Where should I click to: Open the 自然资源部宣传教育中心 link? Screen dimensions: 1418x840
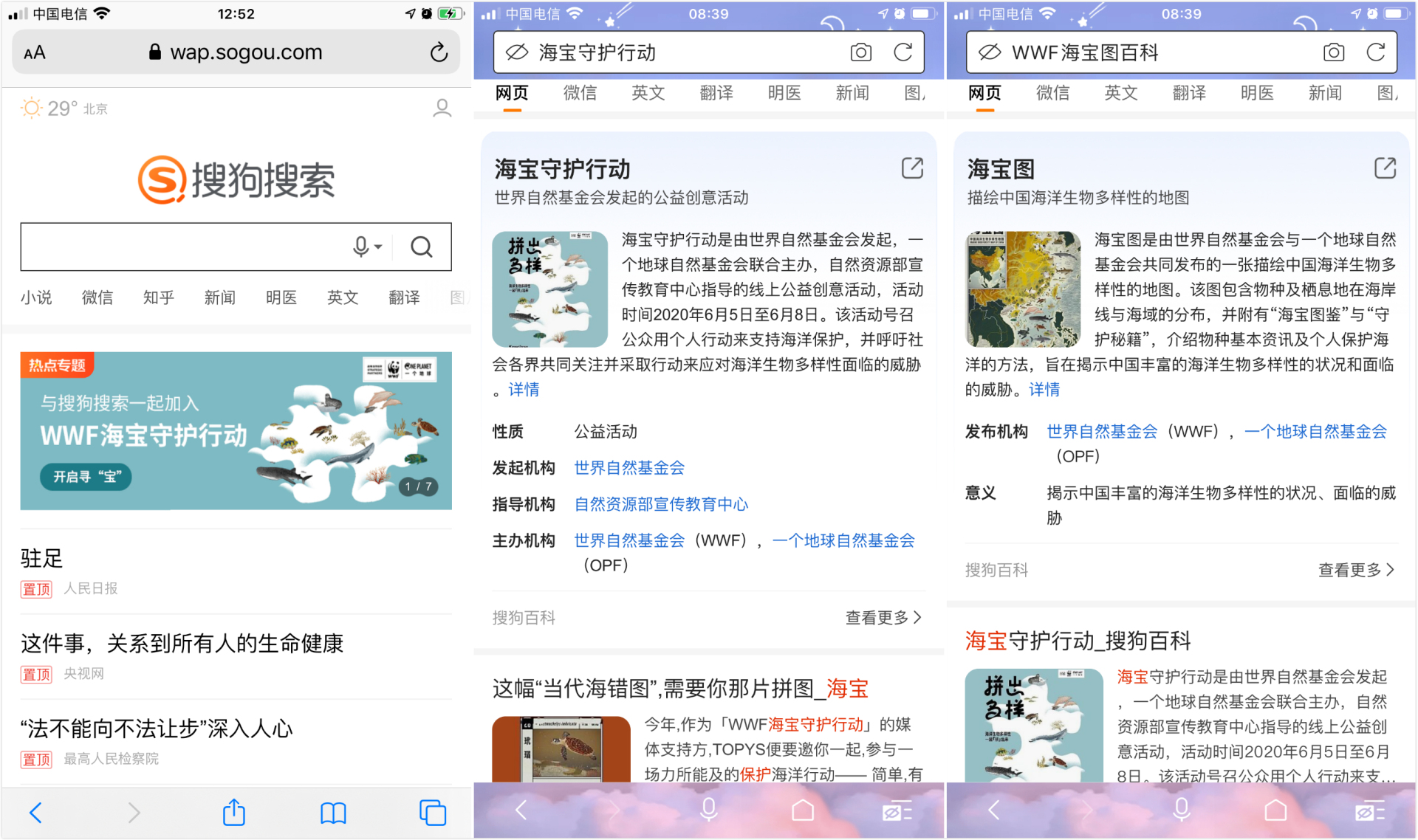661,504
